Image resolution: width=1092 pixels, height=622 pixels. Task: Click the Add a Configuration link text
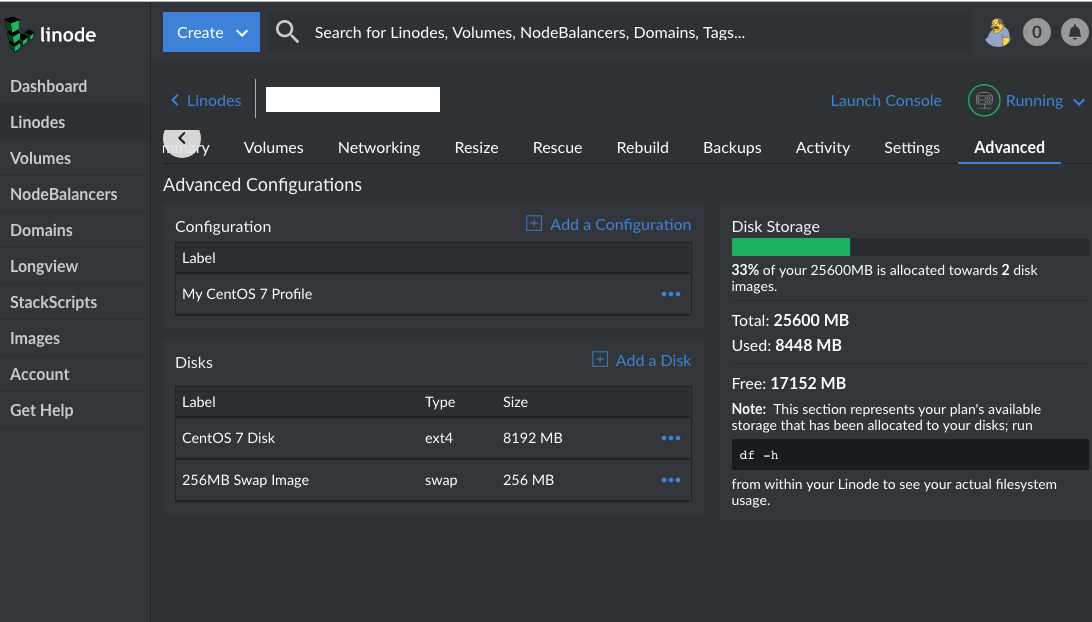620,224
